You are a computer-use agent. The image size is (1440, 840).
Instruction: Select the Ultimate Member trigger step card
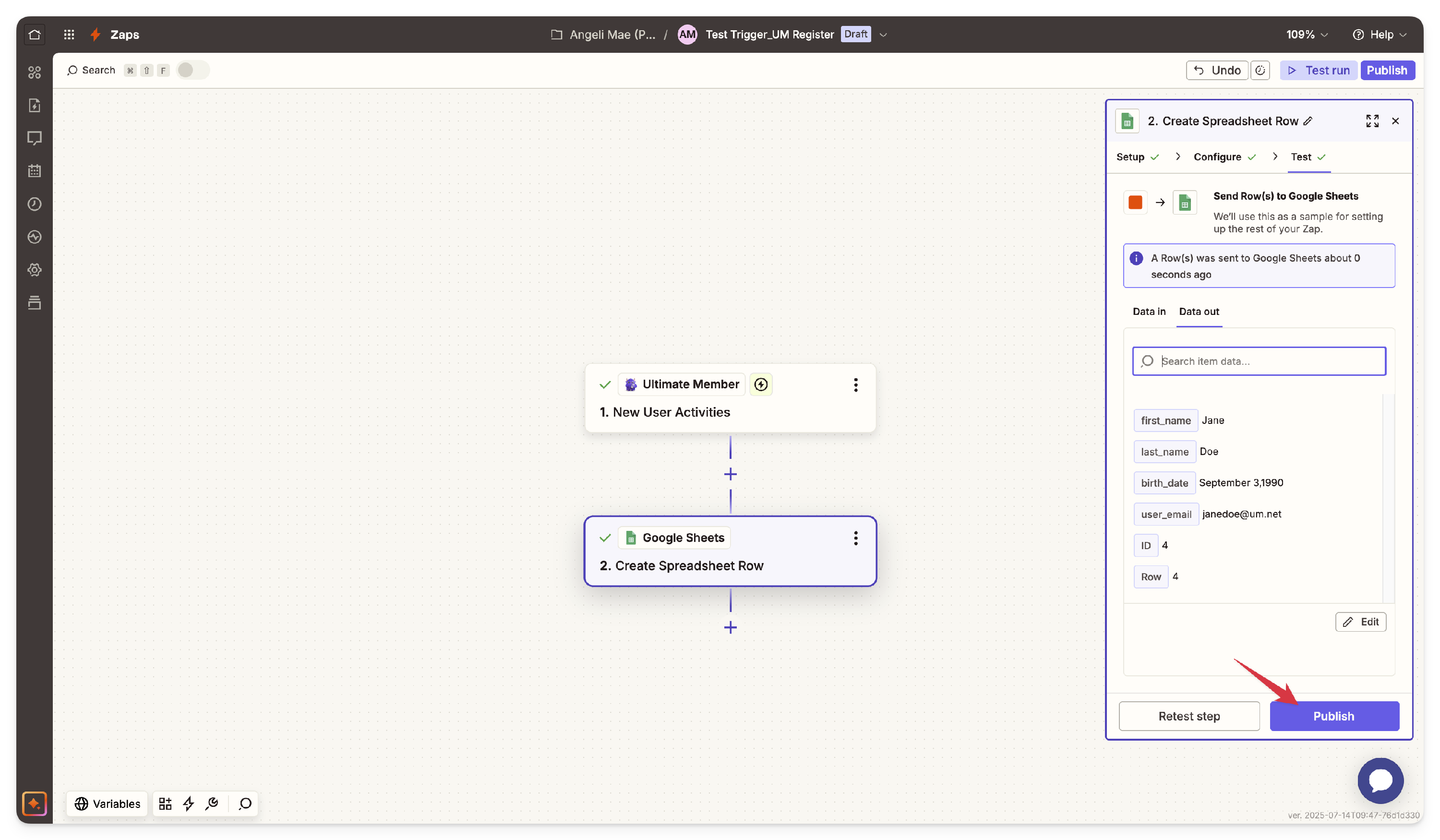730,398
